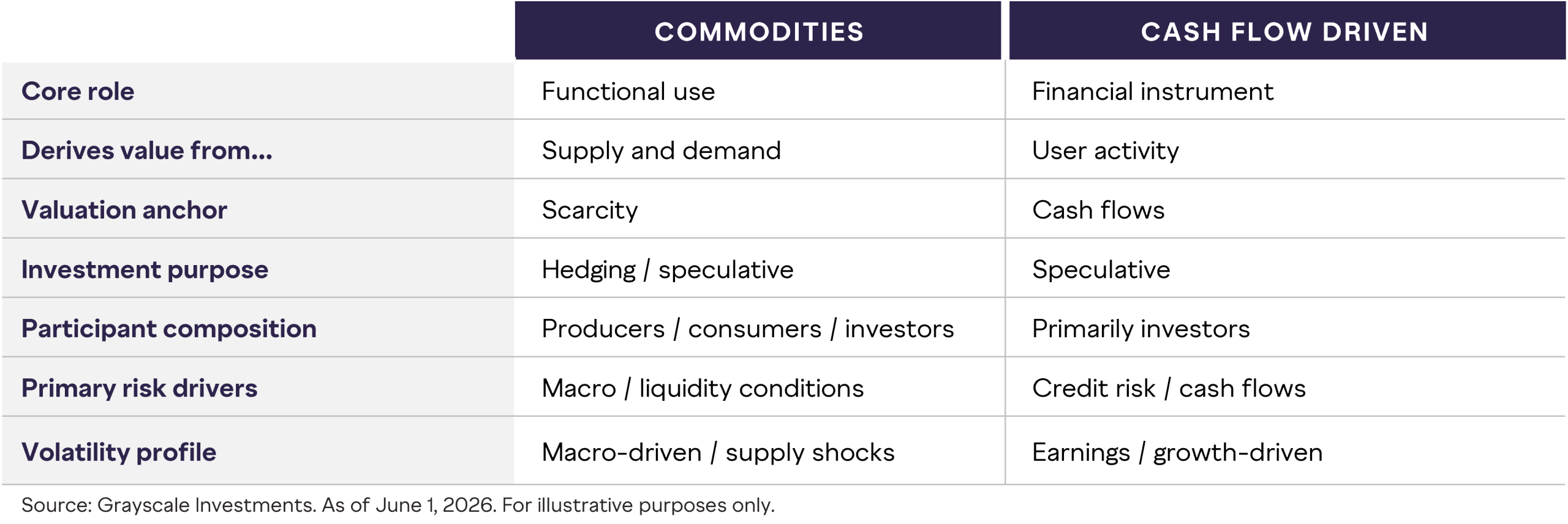Click the Primary risk drivers label

(x=139, y=389)
